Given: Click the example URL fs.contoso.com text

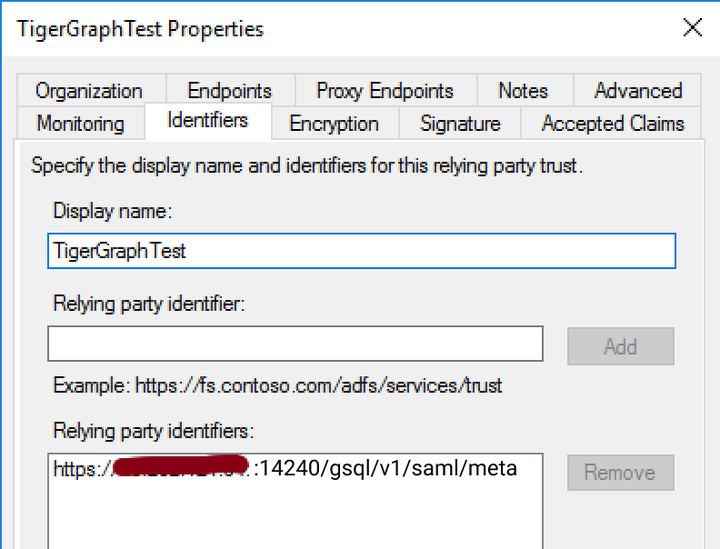Looking at the screenshot, I should (x=319, y=385).
